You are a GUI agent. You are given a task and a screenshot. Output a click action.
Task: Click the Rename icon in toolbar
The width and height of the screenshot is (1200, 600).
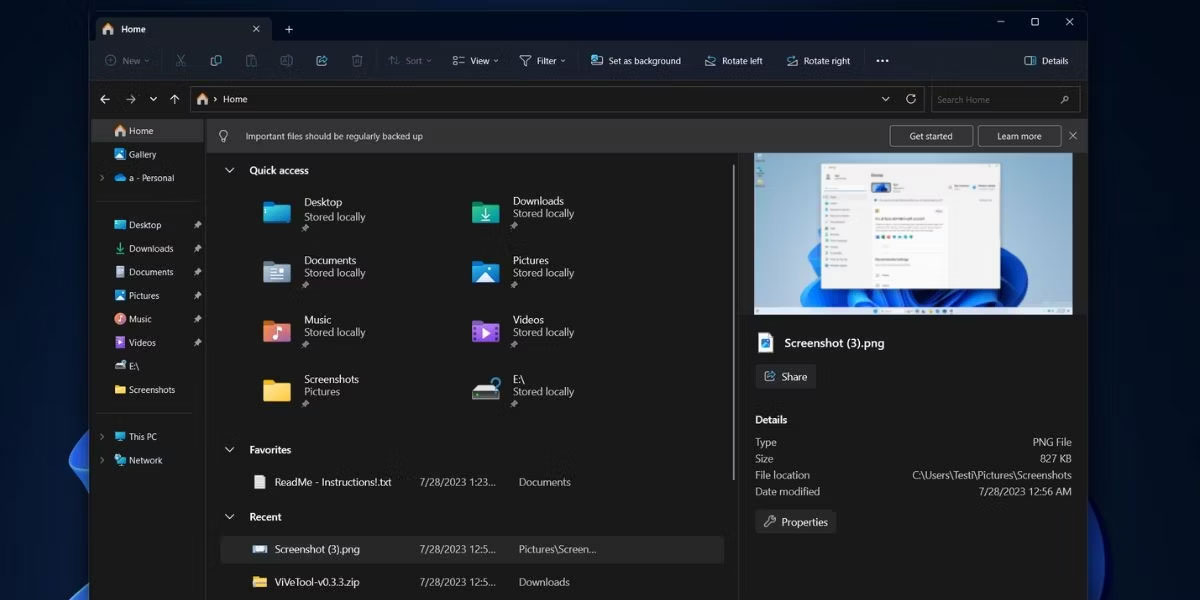coord(286,61)
